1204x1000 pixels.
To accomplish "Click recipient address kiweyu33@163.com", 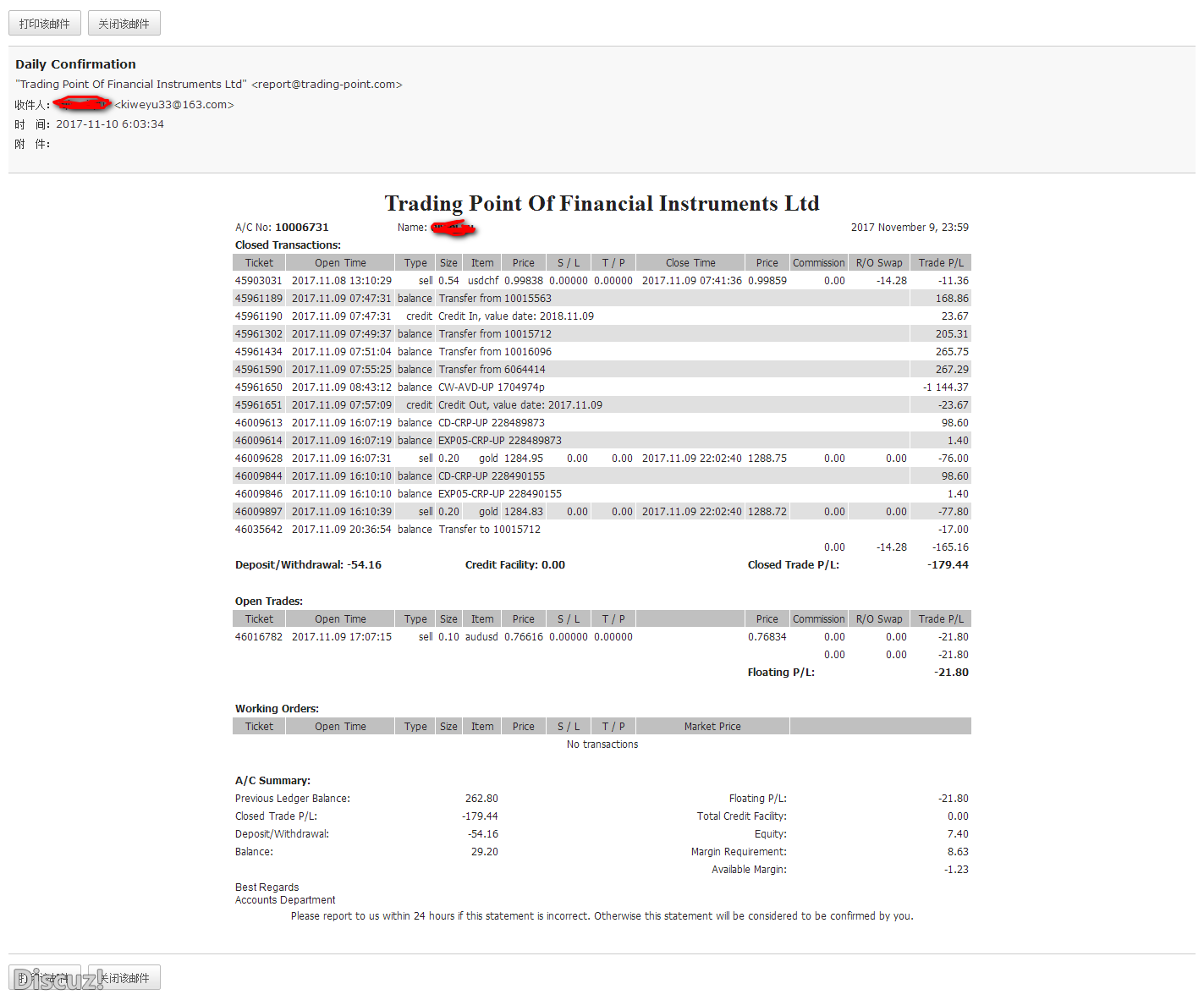I will point(174,105).
